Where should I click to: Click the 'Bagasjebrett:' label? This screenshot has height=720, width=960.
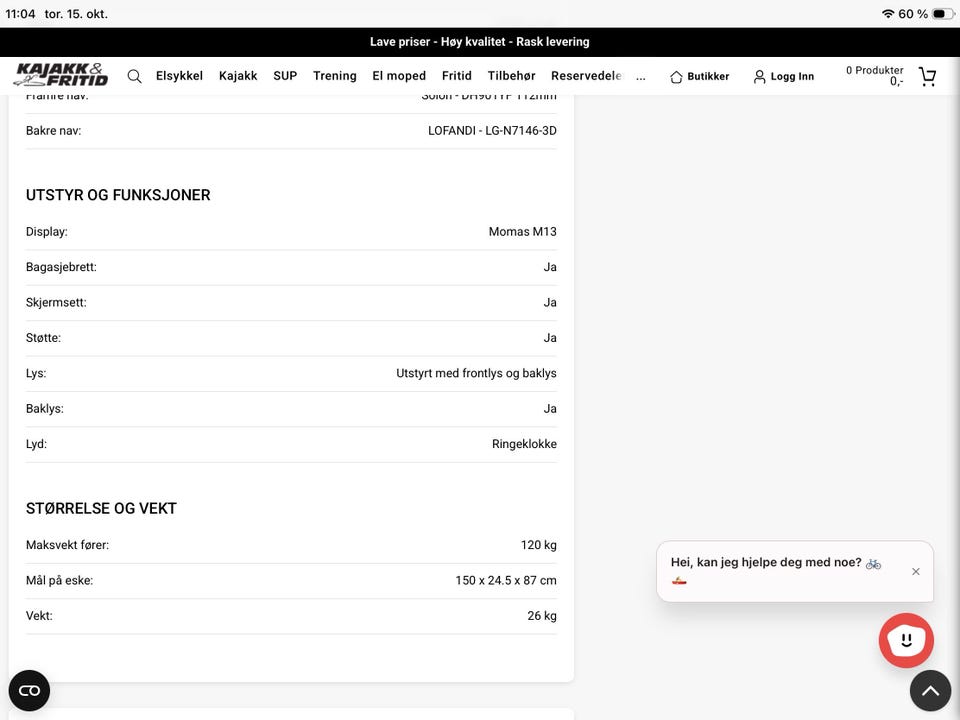coord(61,267)
